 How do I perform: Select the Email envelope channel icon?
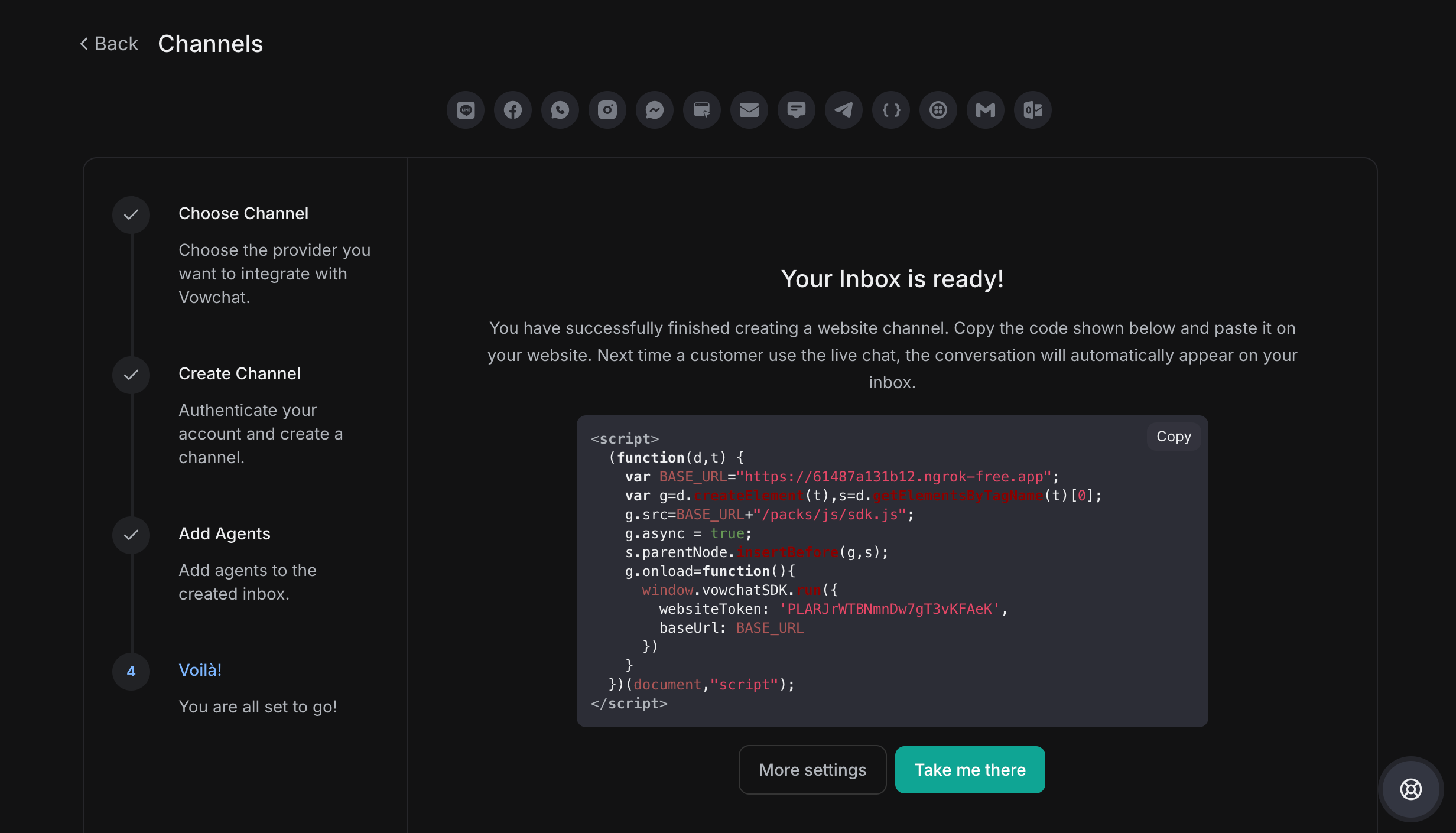pyautogui.click(x=749, y=110)
